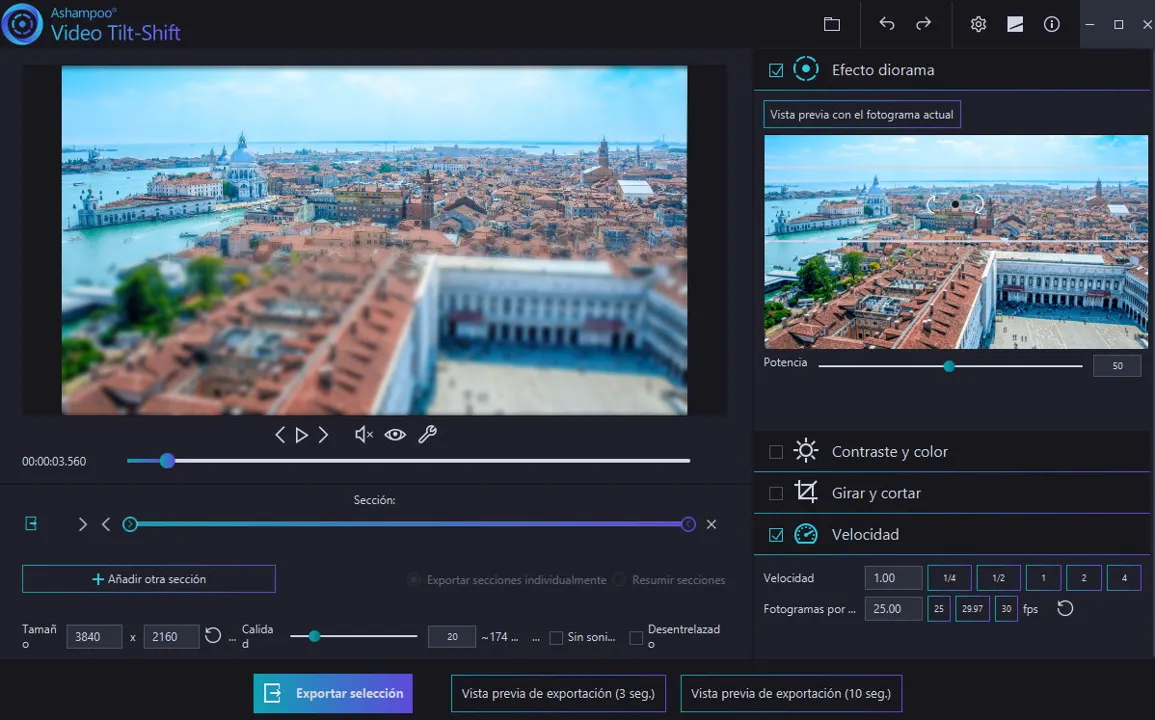Toggle the mute speaker icon
This screenshot has width=1155, height=720.
tap(364, 435)
